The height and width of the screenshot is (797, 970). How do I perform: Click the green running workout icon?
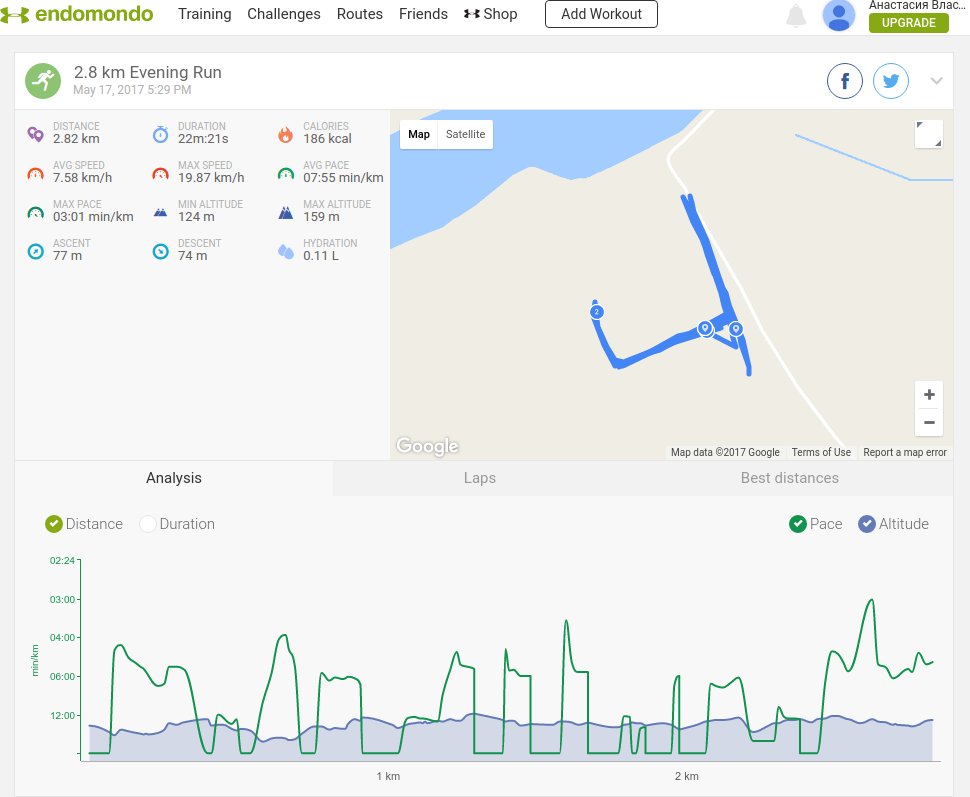click(x=43, y=81)
